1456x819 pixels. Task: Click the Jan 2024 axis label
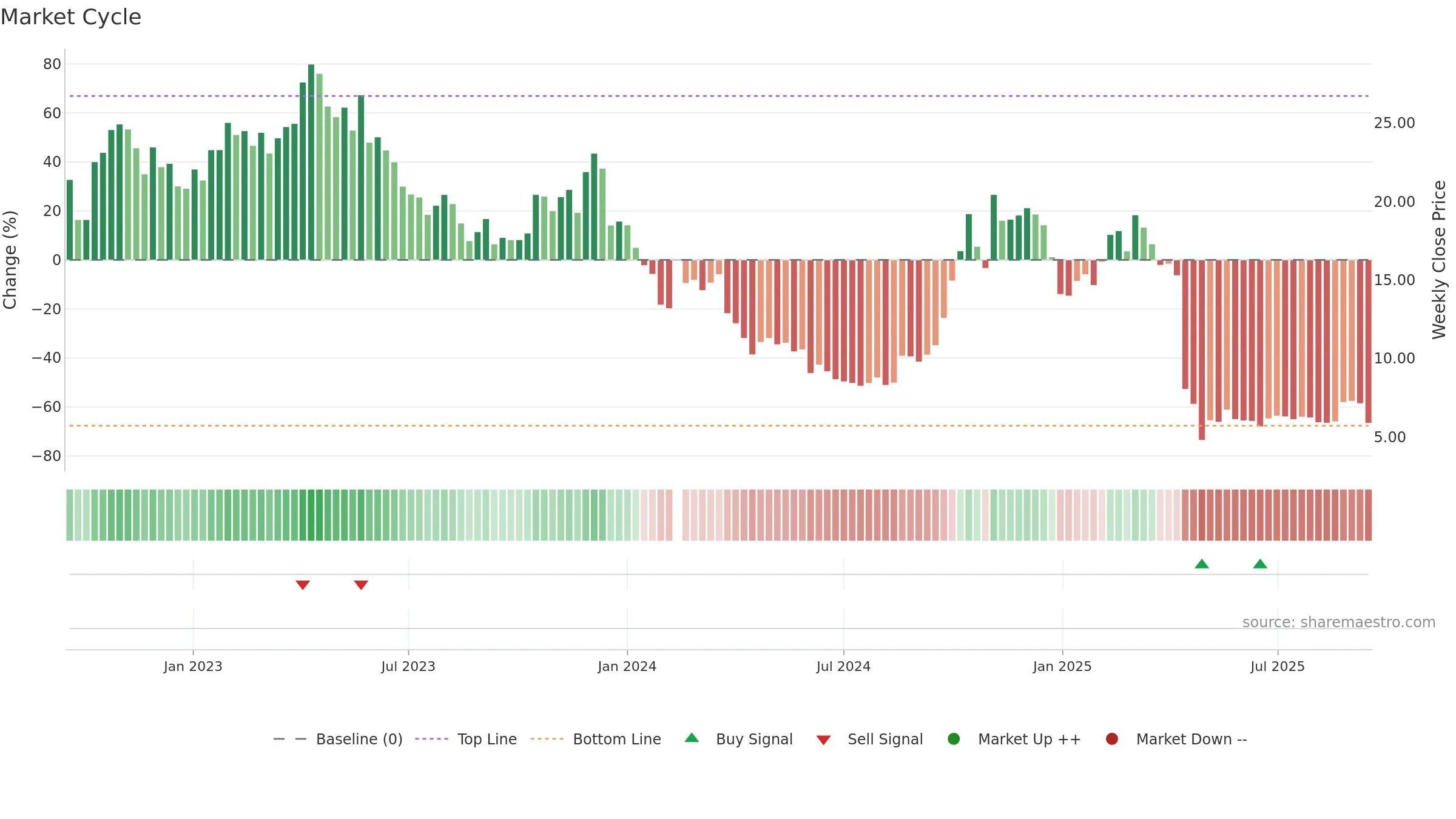pos(627,667)
